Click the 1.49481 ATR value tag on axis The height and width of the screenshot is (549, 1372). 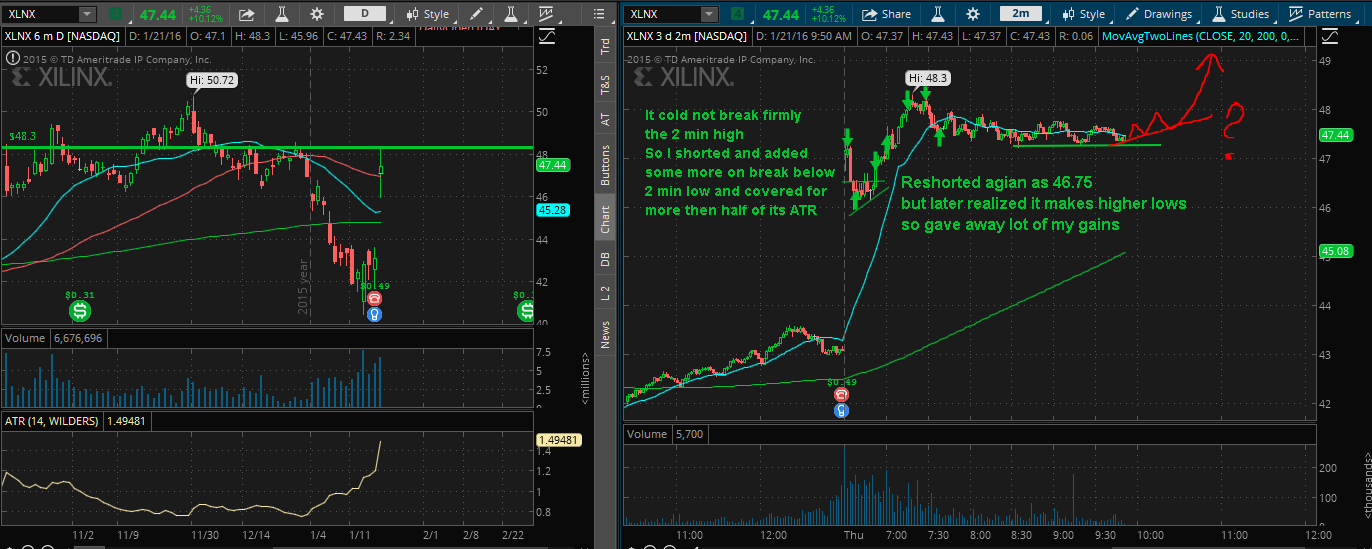(560, 440)
